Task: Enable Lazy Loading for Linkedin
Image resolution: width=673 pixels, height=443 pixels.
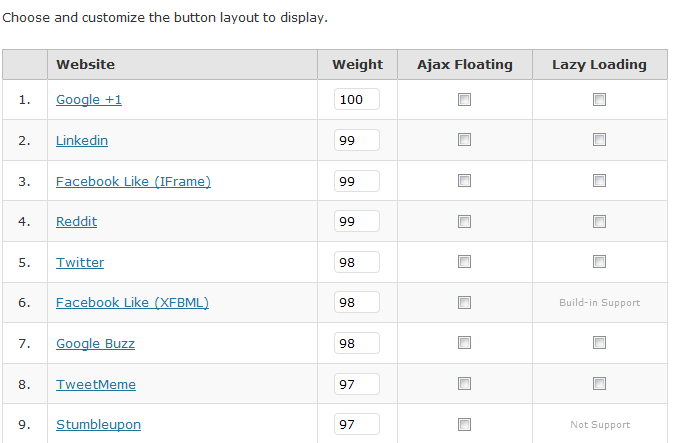Action: click(599, 140)
